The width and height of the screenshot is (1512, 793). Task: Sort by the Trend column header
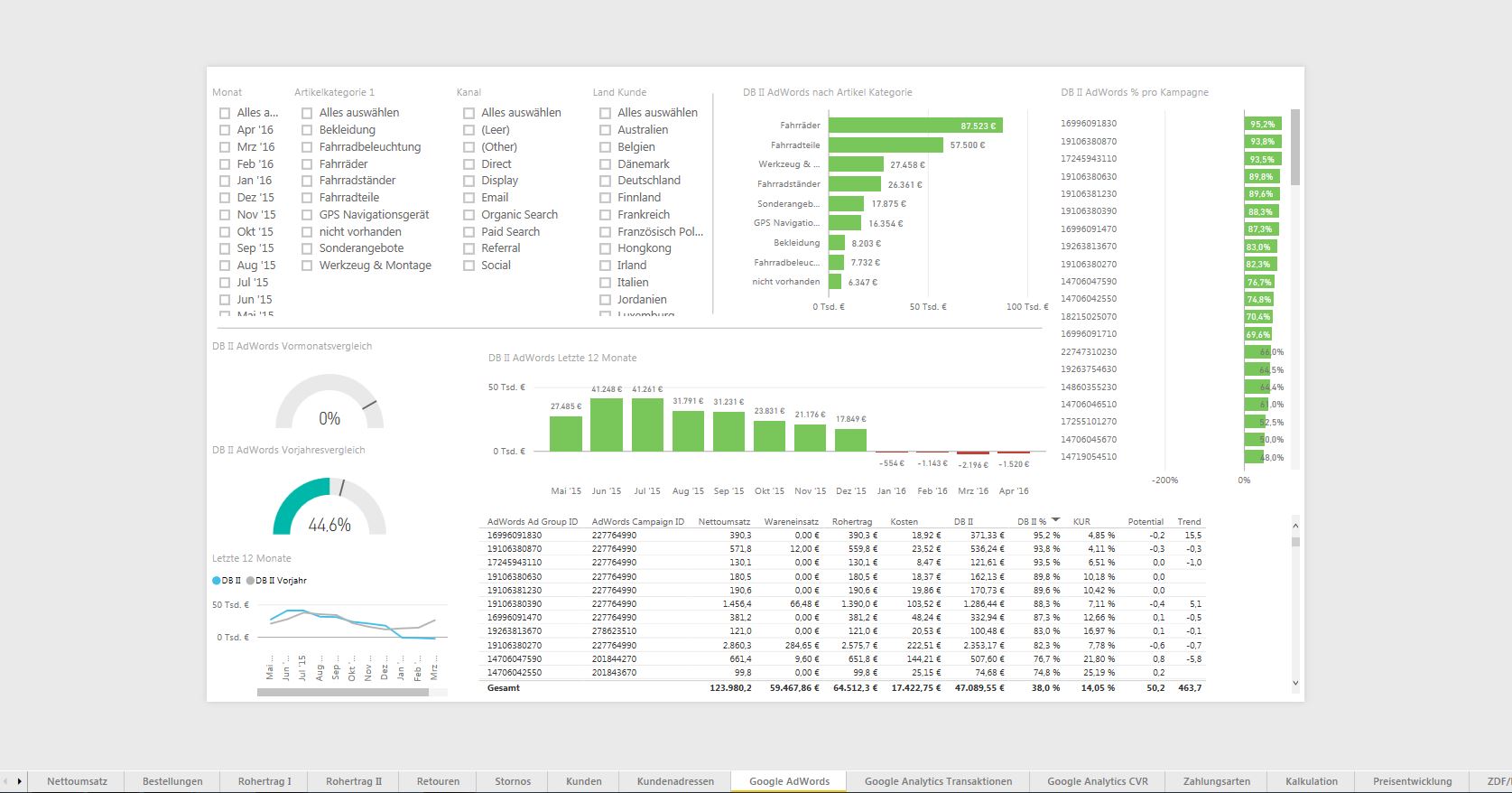click(1189, 521)
